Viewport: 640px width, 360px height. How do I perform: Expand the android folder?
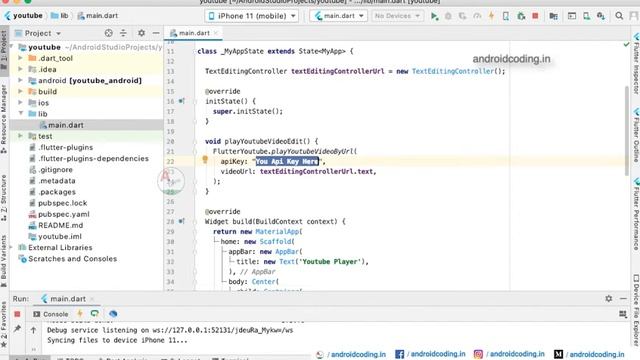(20, 80)
